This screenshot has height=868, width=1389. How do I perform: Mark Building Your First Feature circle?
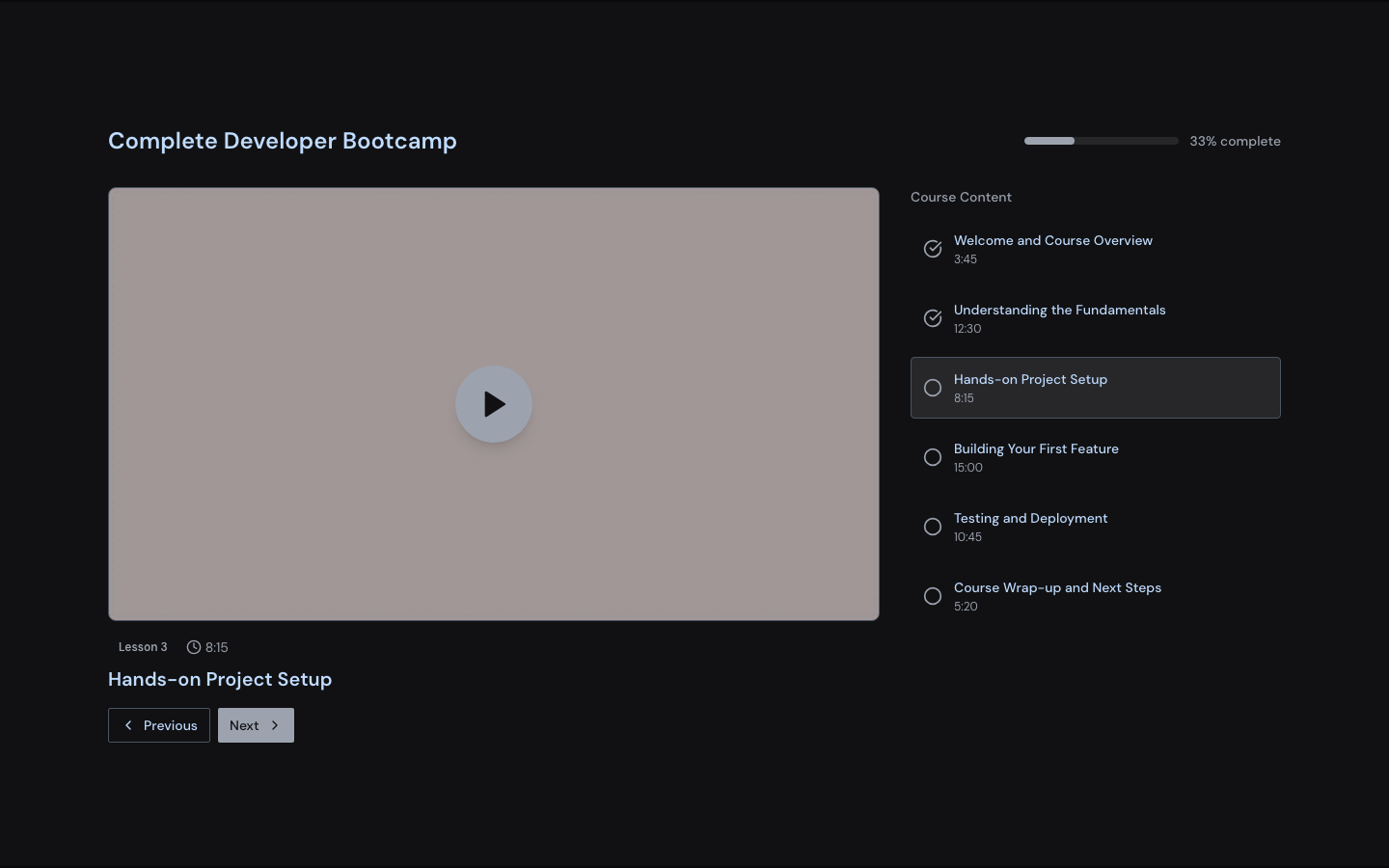tap(933, 457)
